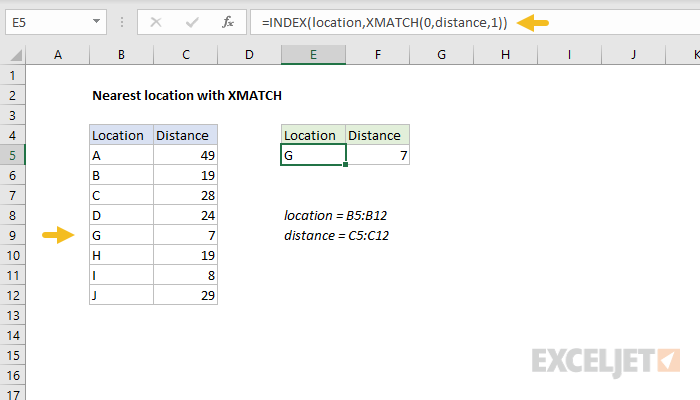
Task: Select column J header
Action: 633,55
